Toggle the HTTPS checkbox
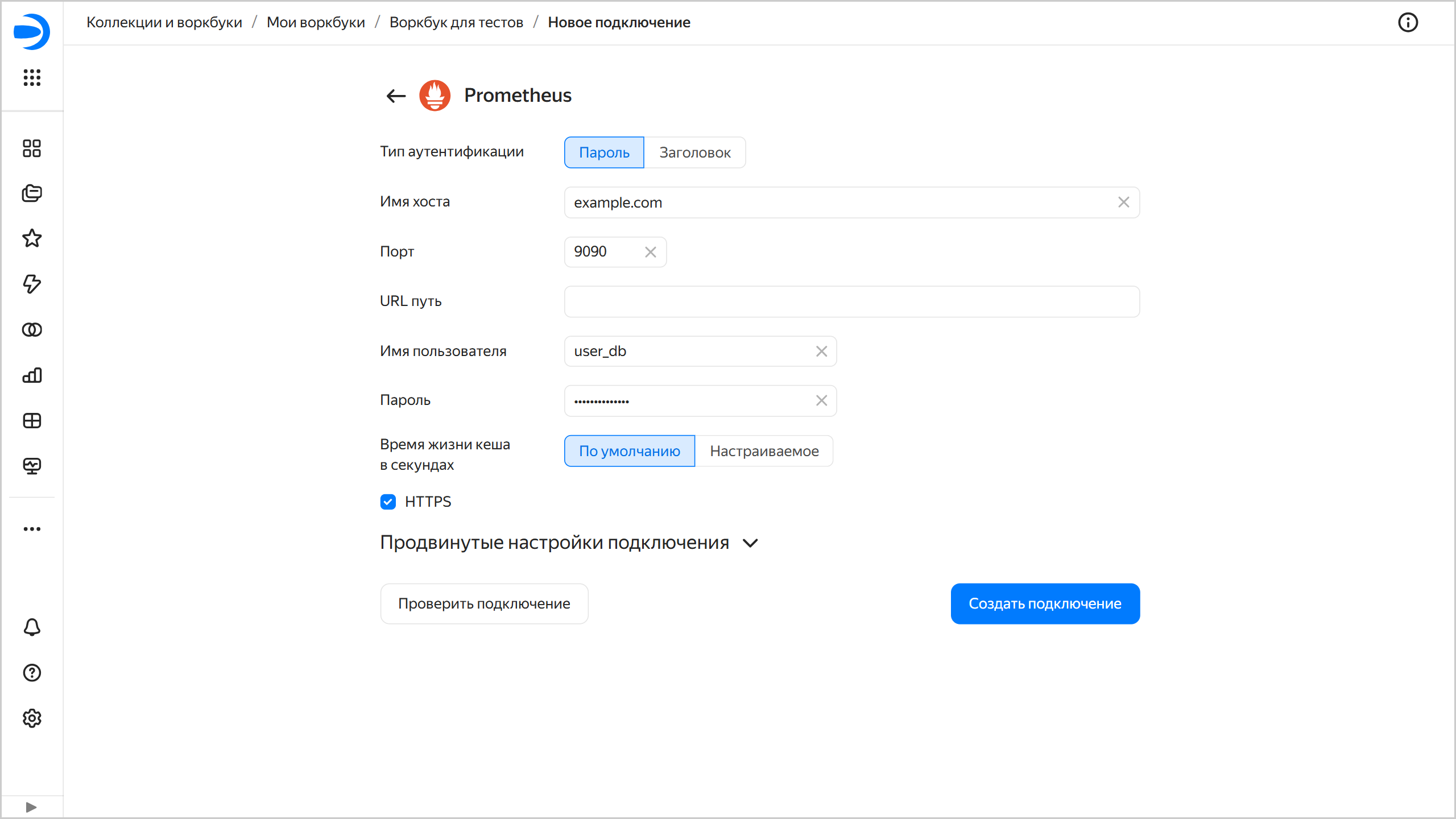Image resolution: width=1456 pixels, height=819 pixels. point(388,502)
